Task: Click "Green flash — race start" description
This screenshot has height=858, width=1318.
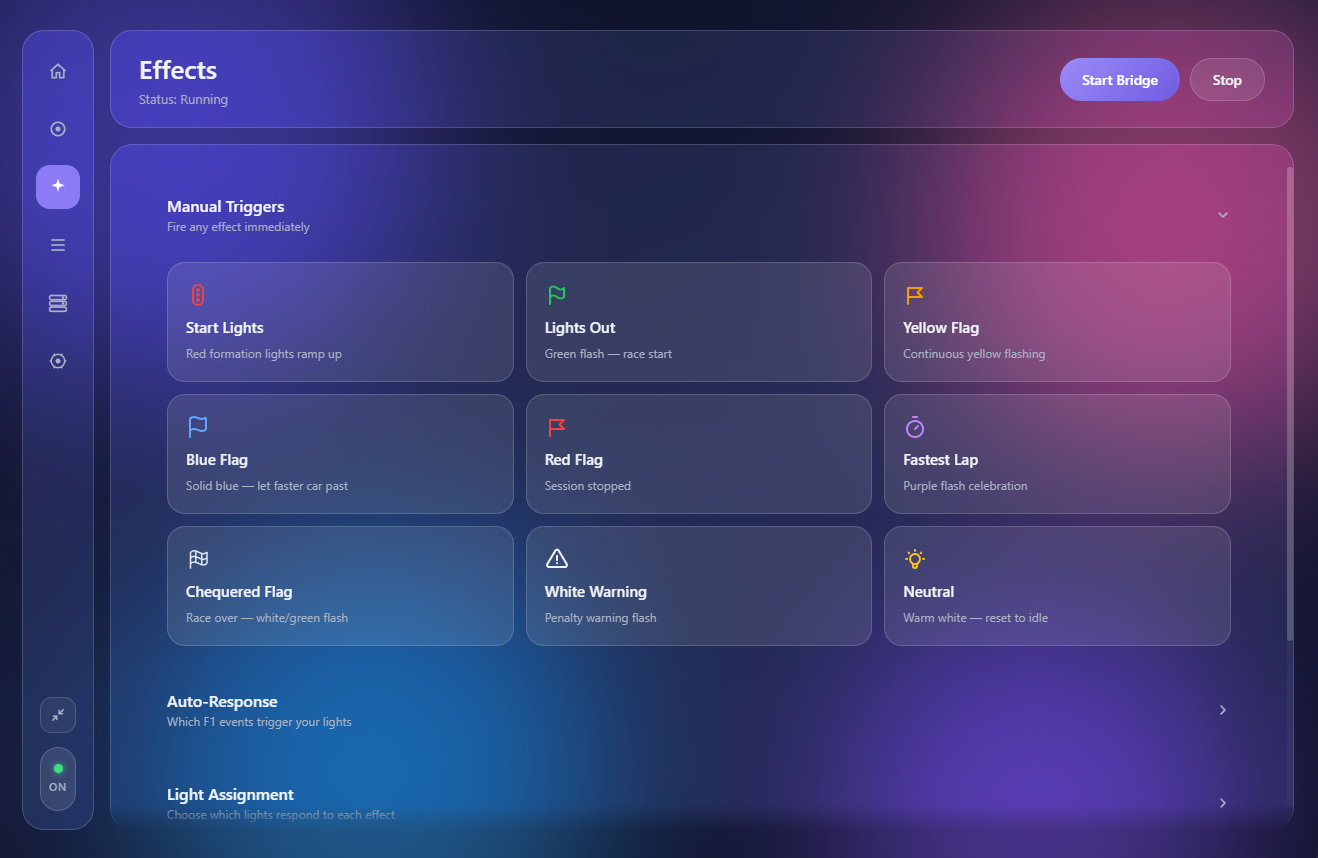Action: (609, 354)
